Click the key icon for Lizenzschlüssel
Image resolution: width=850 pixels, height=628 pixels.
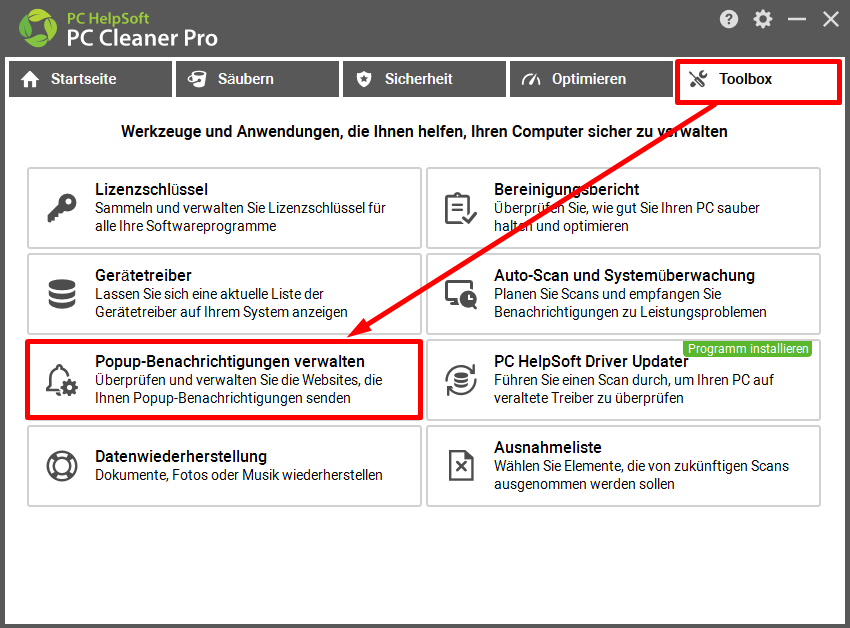coord(62,208)
